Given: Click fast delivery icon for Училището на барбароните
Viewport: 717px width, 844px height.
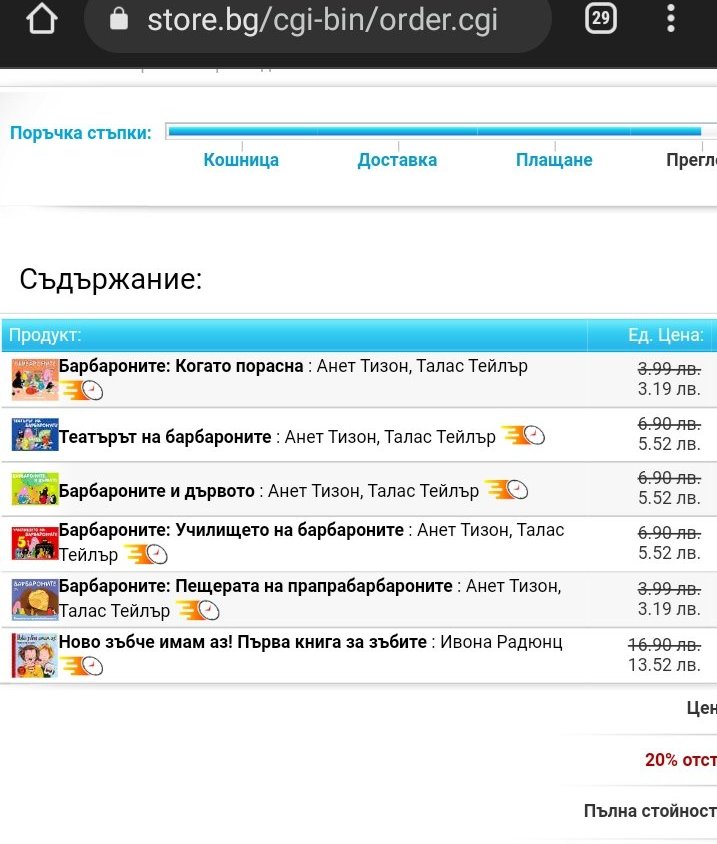Looking at the screenshot, I should point(146,554).
